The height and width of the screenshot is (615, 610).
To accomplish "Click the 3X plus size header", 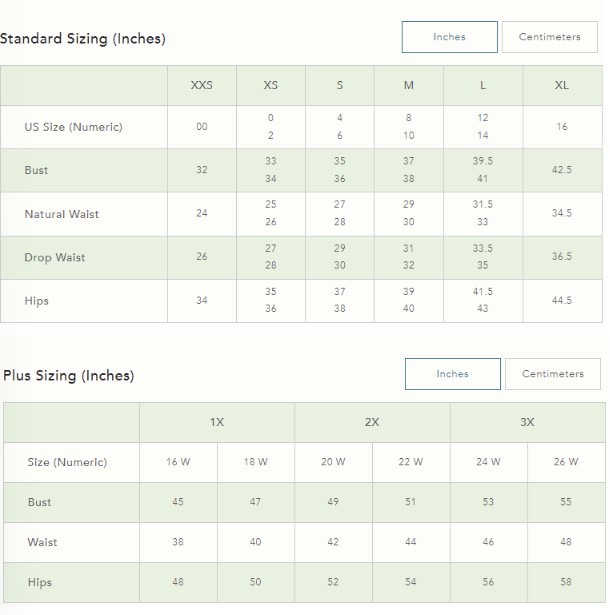I will pyautogui.click(x=528, y=422).
